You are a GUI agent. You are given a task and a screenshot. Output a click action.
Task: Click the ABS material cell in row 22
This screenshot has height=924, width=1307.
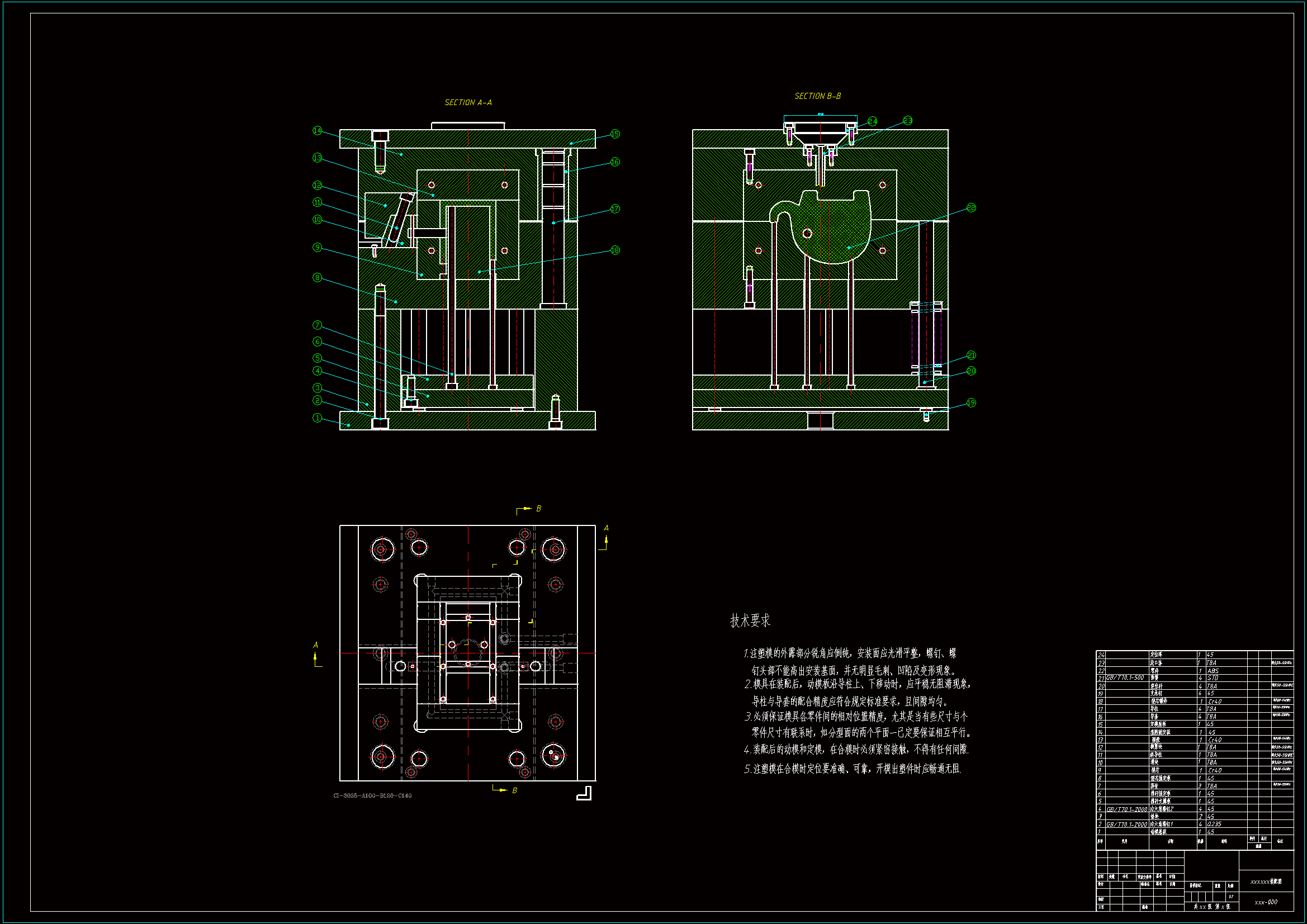coord(1213,671)
